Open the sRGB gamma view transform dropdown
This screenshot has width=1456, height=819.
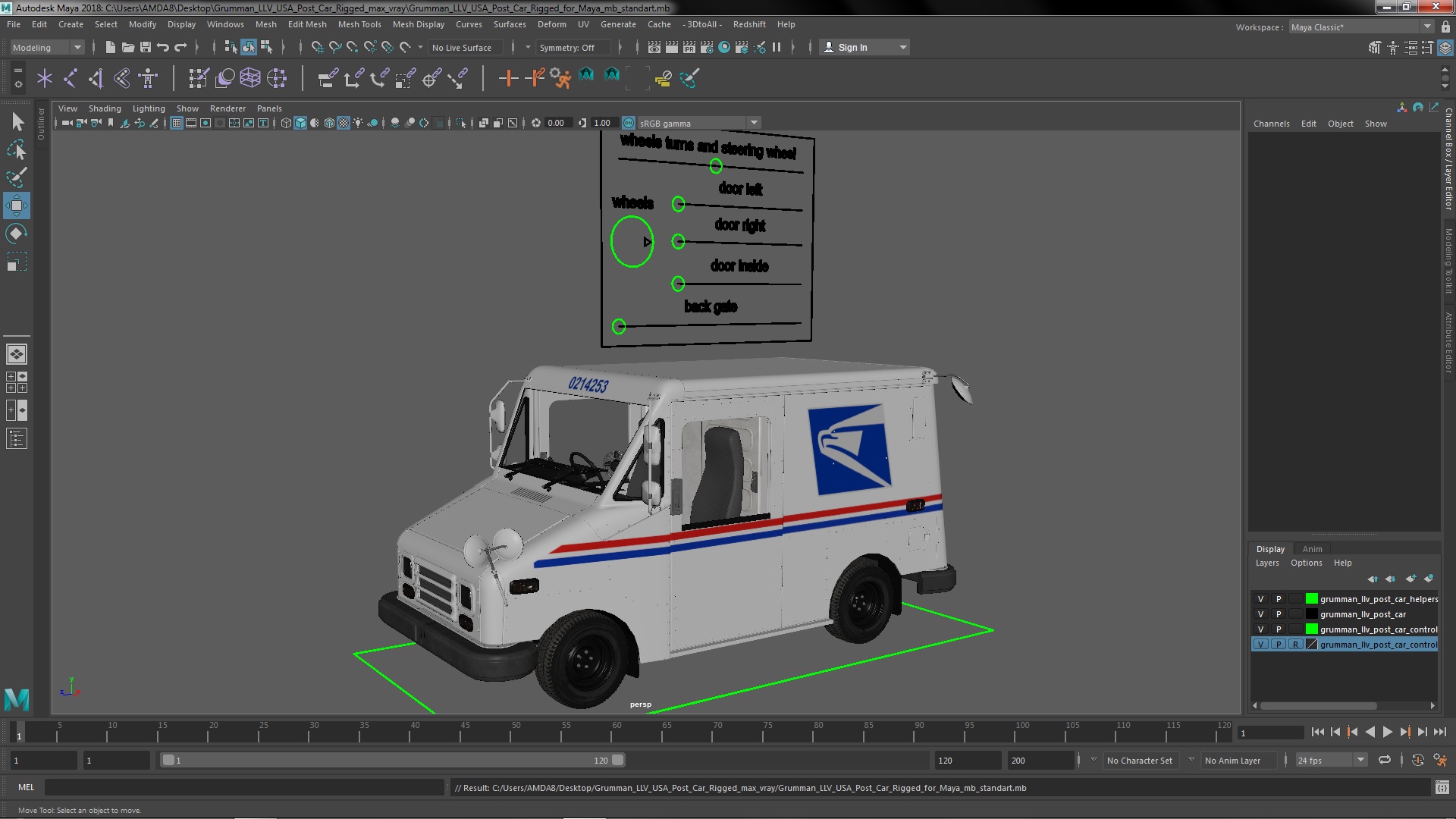(x=698, y=123)
